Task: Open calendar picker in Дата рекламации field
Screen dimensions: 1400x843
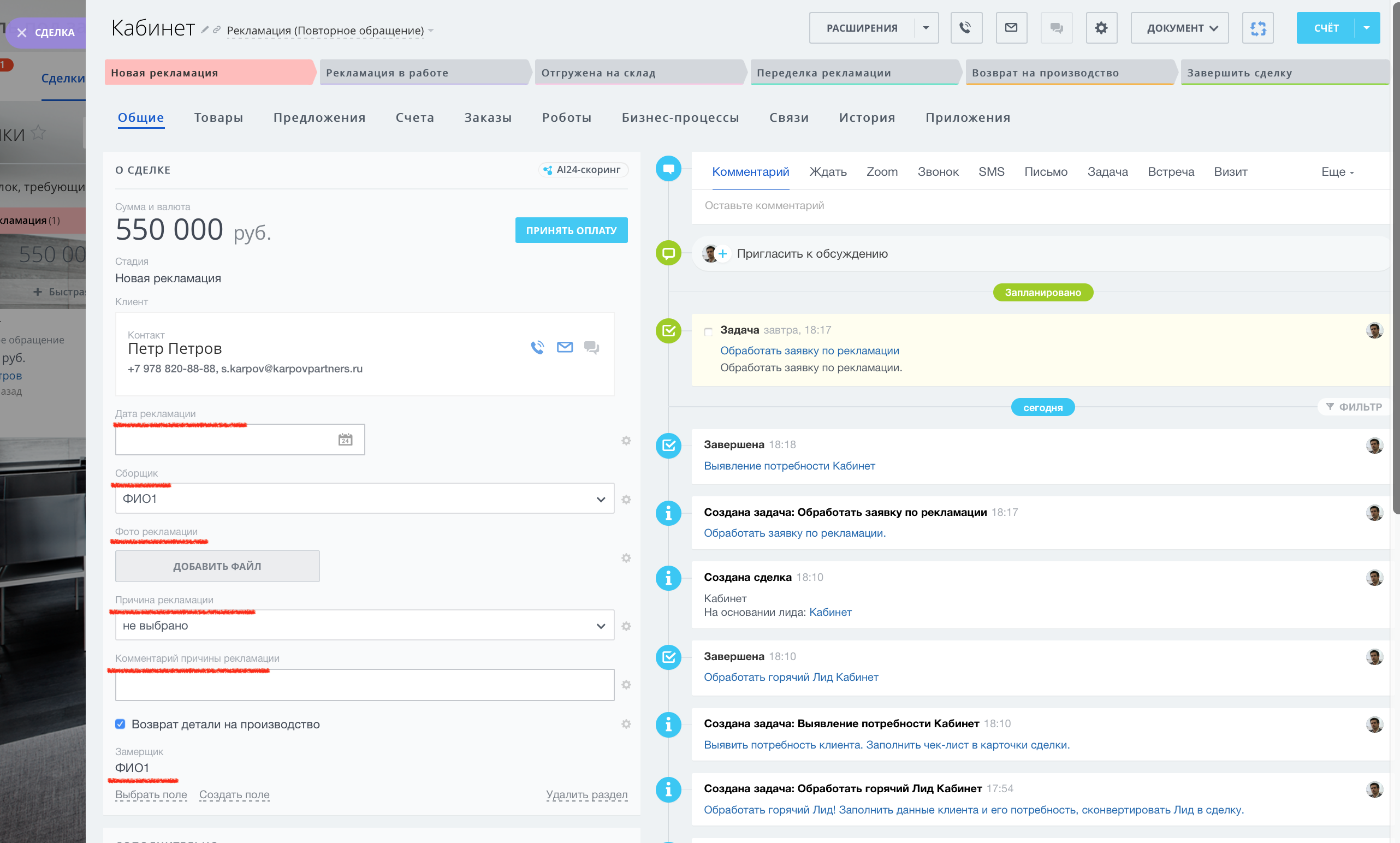Action: tap(345, 440)
